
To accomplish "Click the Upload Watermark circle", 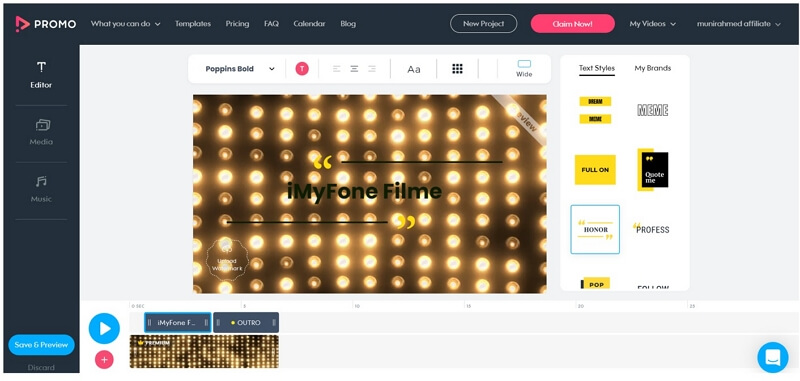I will tap(227, 259).
